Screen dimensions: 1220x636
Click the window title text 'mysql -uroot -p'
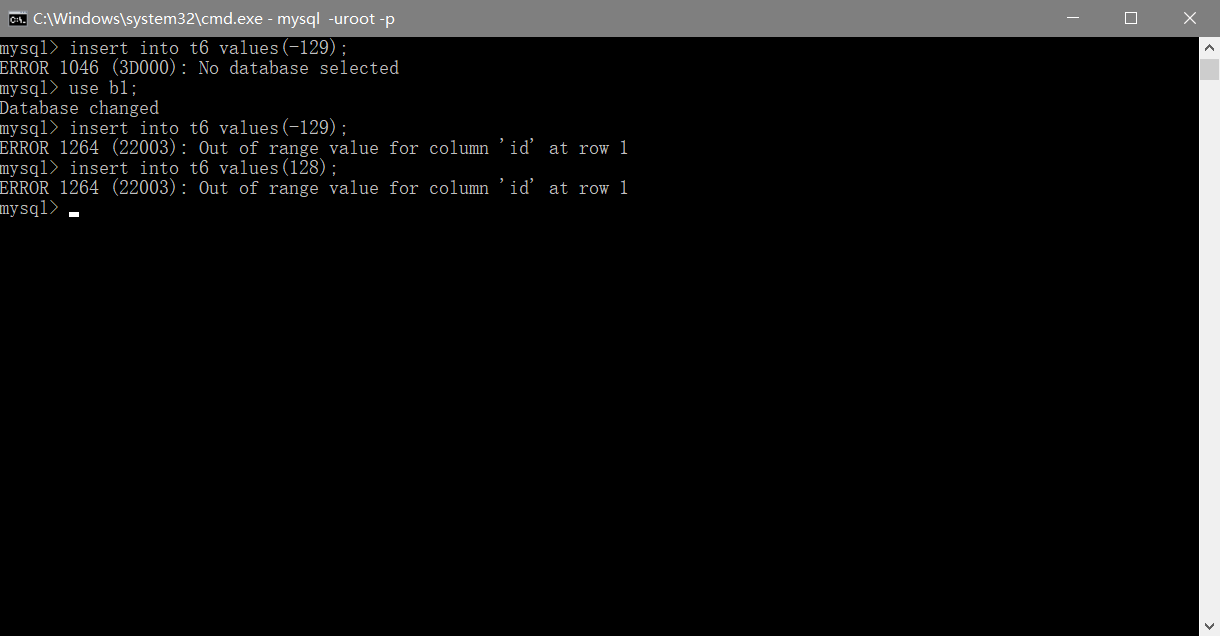coord(336,18)
